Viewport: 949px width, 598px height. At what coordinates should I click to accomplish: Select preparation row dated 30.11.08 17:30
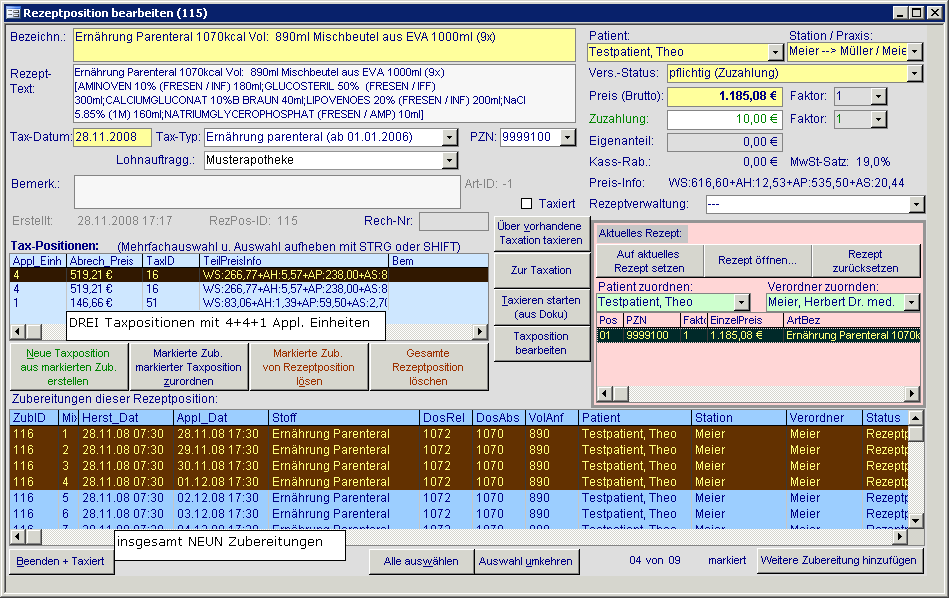tap(459, 466)
